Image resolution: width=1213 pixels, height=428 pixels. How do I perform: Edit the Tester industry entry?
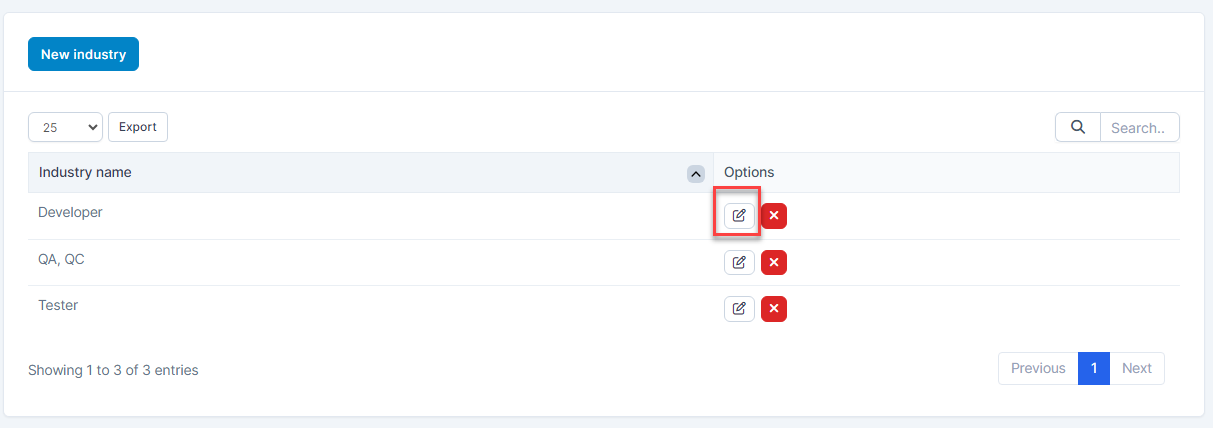pos(739,308)
